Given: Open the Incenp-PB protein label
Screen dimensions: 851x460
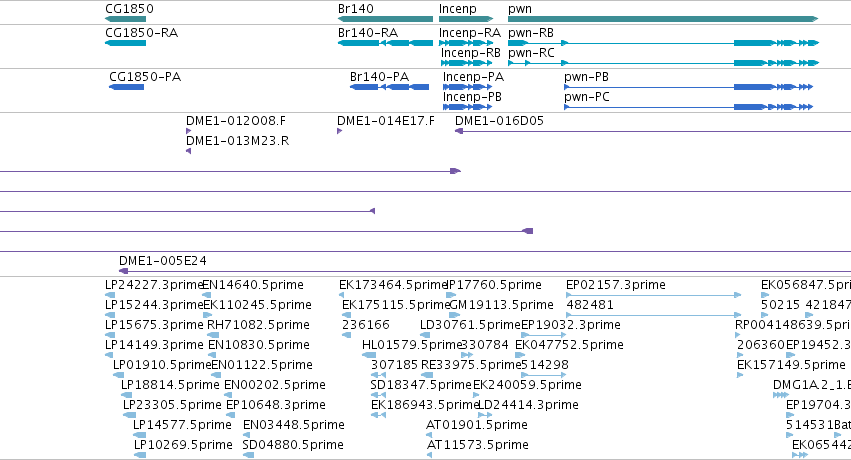Looking at the screenshot, I should pos(472,97).
